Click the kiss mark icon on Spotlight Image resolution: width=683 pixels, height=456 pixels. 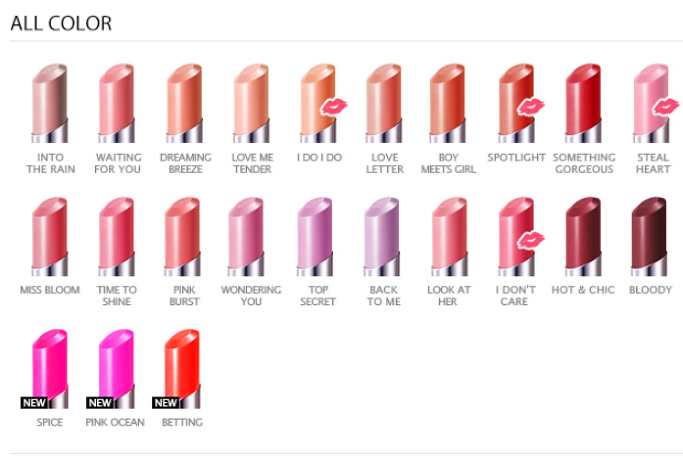531,107
